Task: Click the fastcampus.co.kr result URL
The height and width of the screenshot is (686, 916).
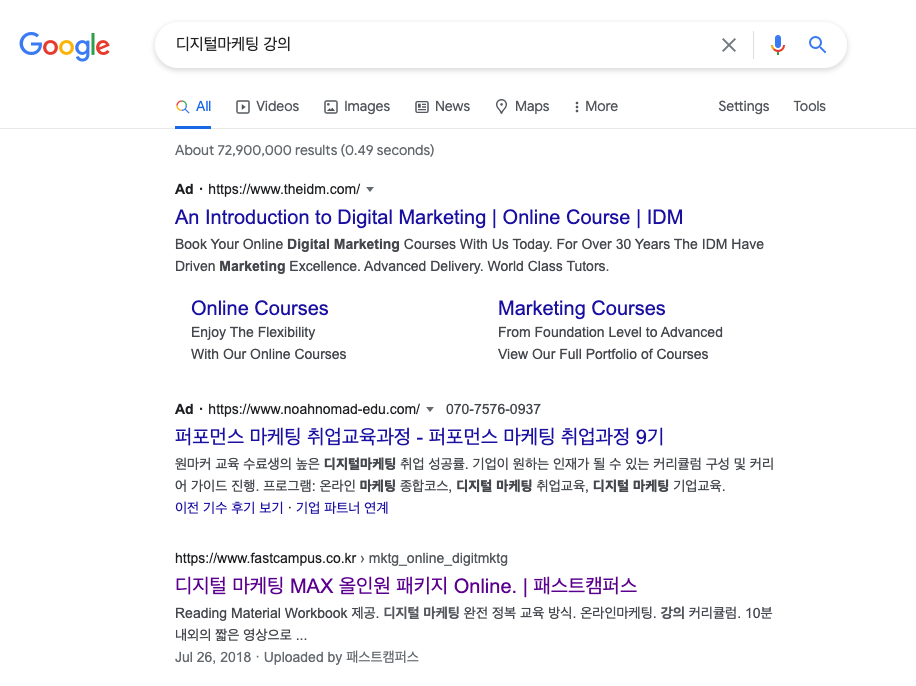Action: [341, 558]
